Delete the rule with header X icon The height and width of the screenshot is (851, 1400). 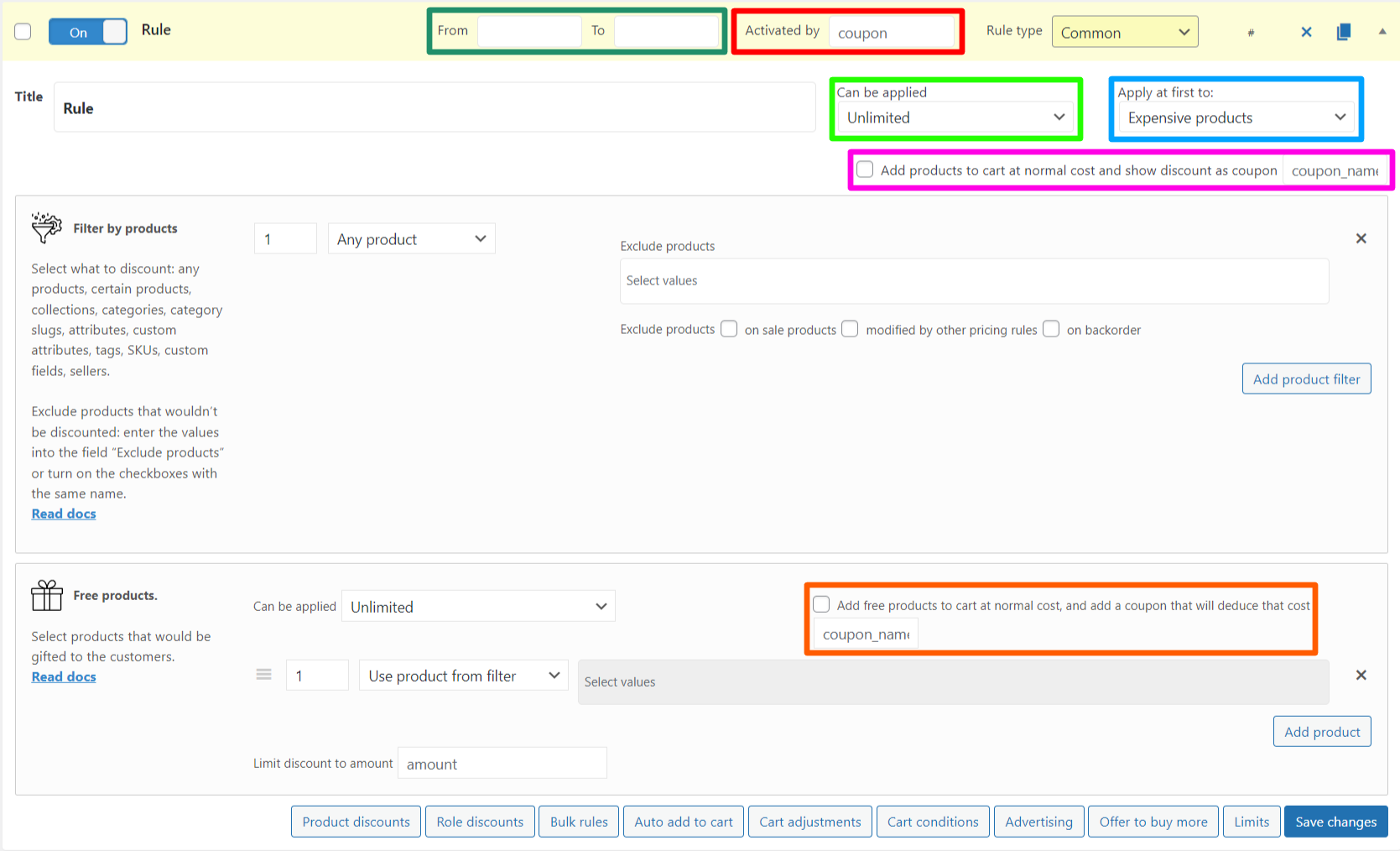1306,32
